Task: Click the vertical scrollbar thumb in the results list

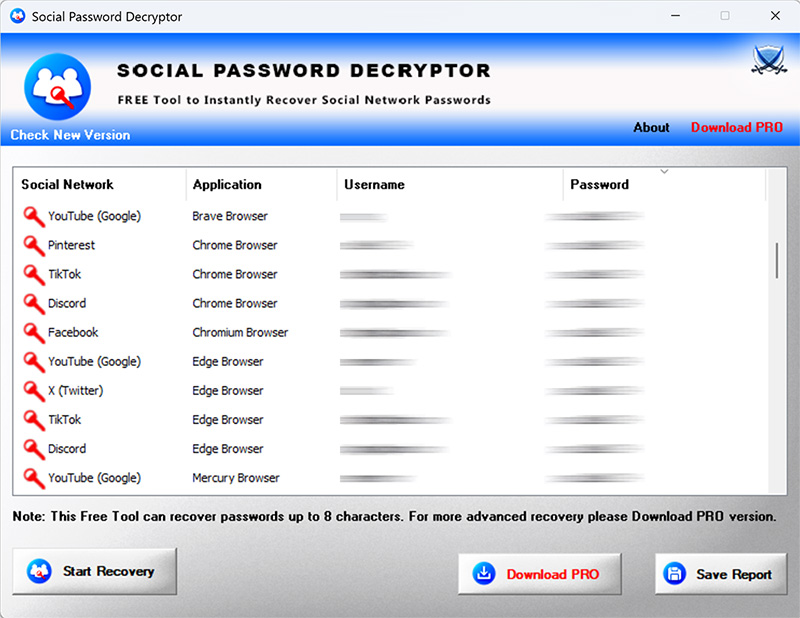Action: 776,260
